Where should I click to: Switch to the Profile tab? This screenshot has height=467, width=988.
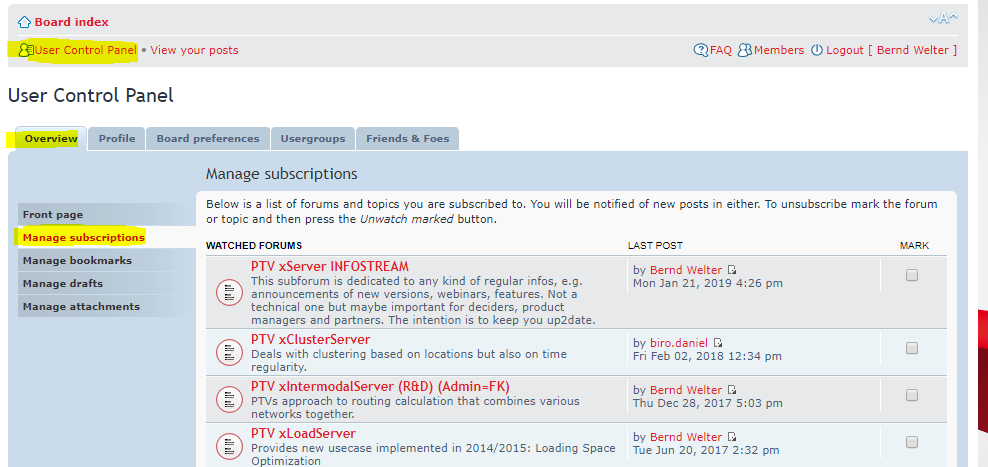117,139
